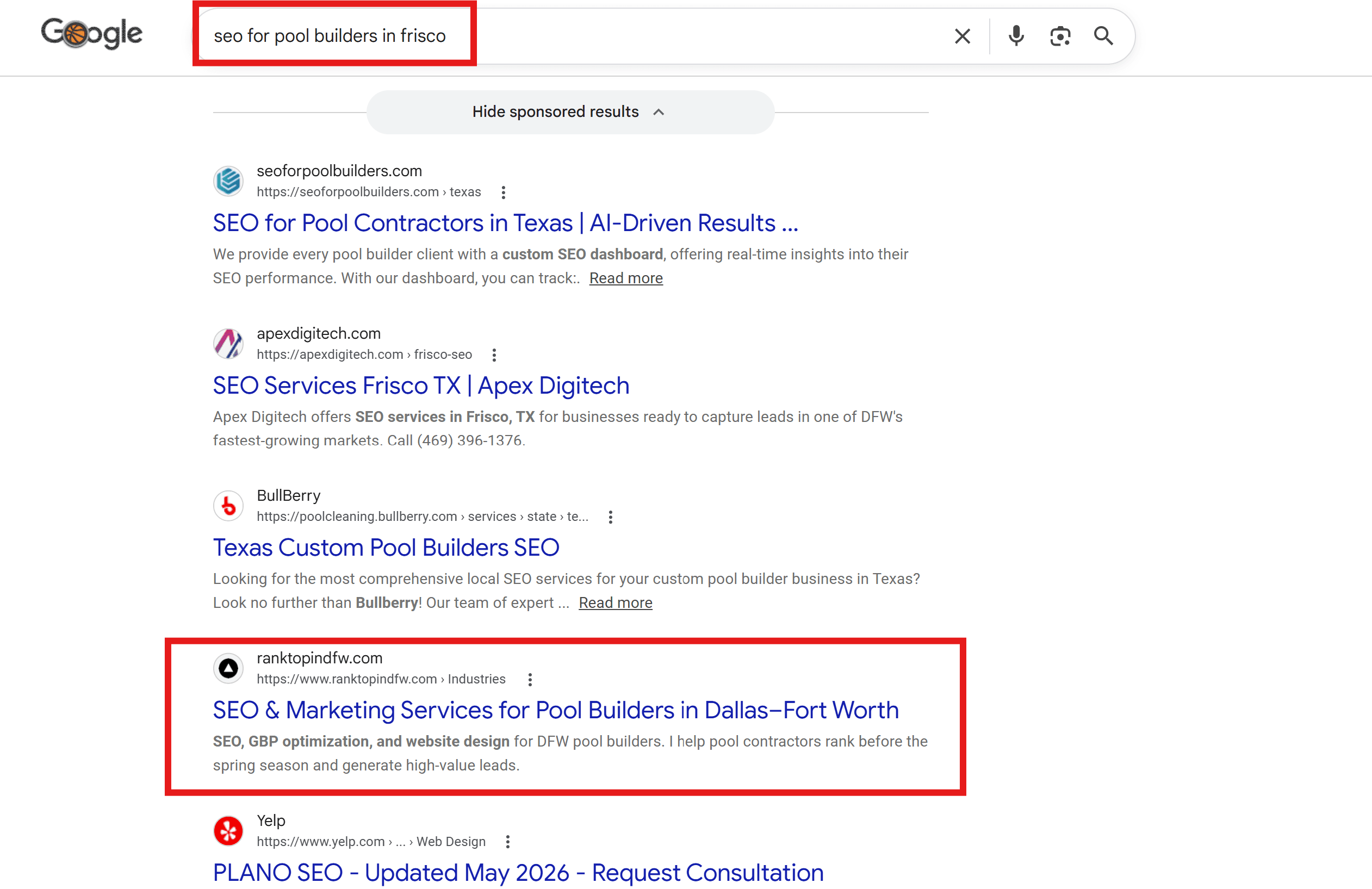Submit search with magnifying glass icon

click(x=1103, y=36)
